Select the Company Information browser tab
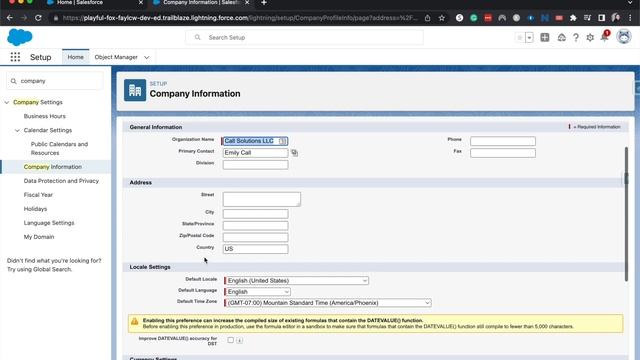 200,3
